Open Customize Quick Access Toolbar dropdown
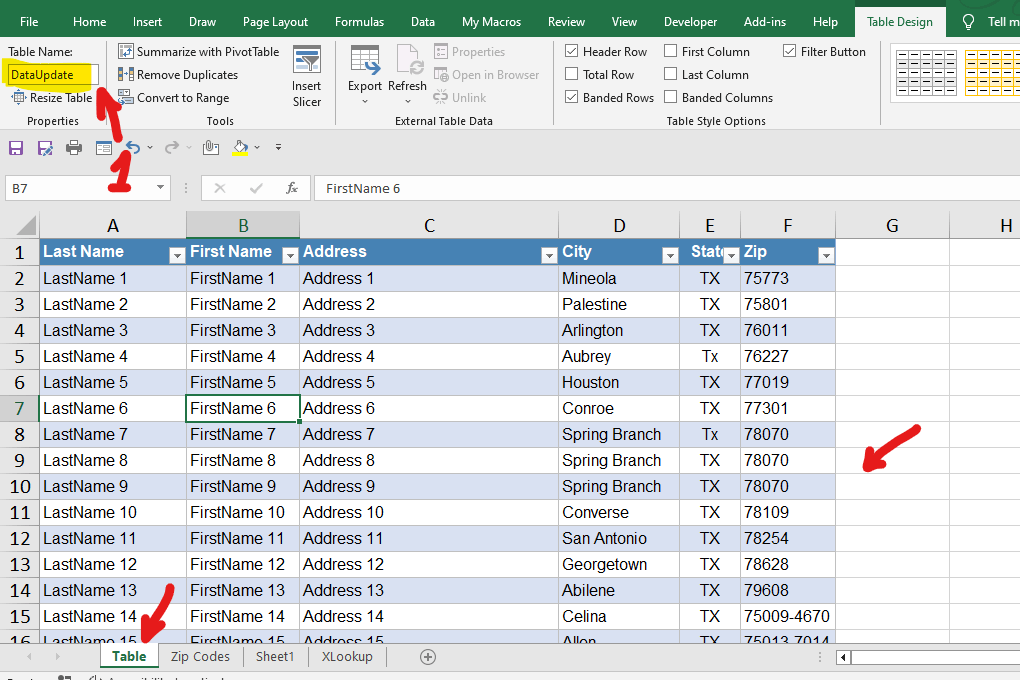The height and width of the screenshot is (680, 1020). click(278, 147)
